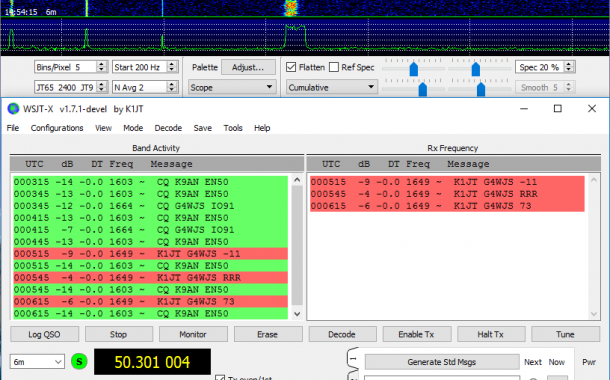Click the upper-right waterfall zero slider
This screenshot has height=380, width=610.
(x=475, y=69)
